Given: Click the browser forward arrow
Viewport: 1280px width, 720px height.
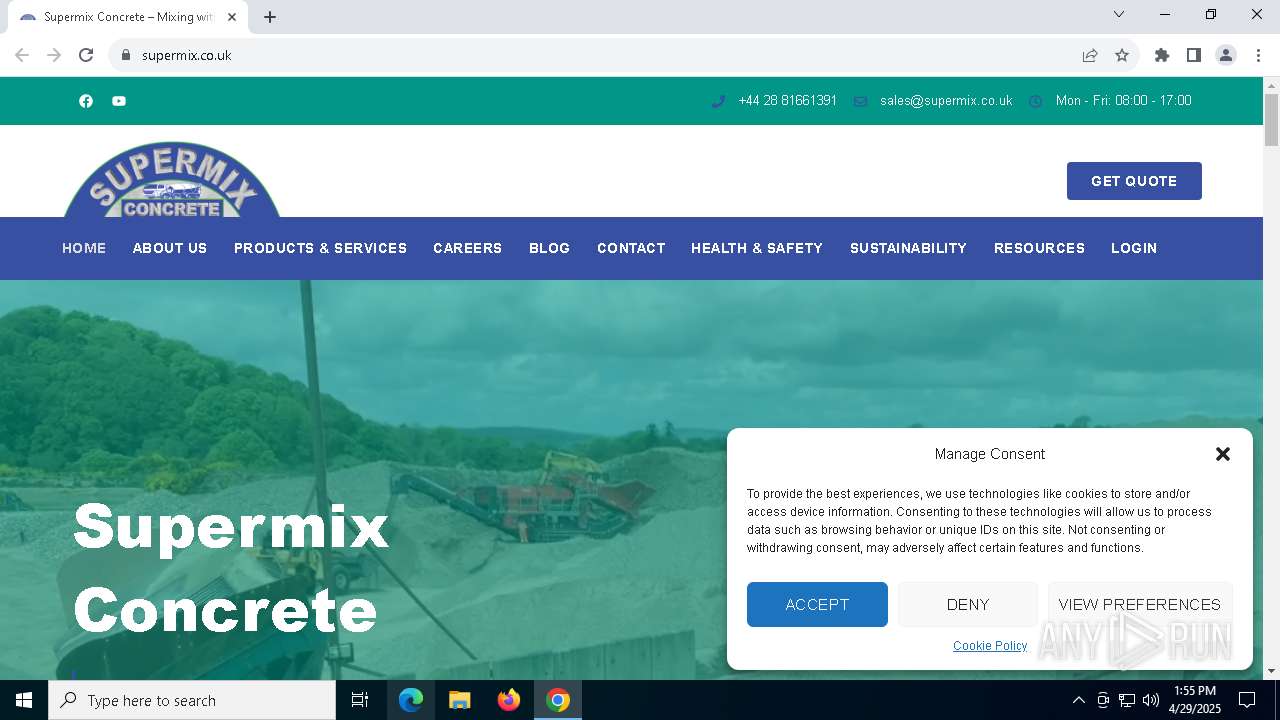Looking at the screenshot, I should (54, 55).
